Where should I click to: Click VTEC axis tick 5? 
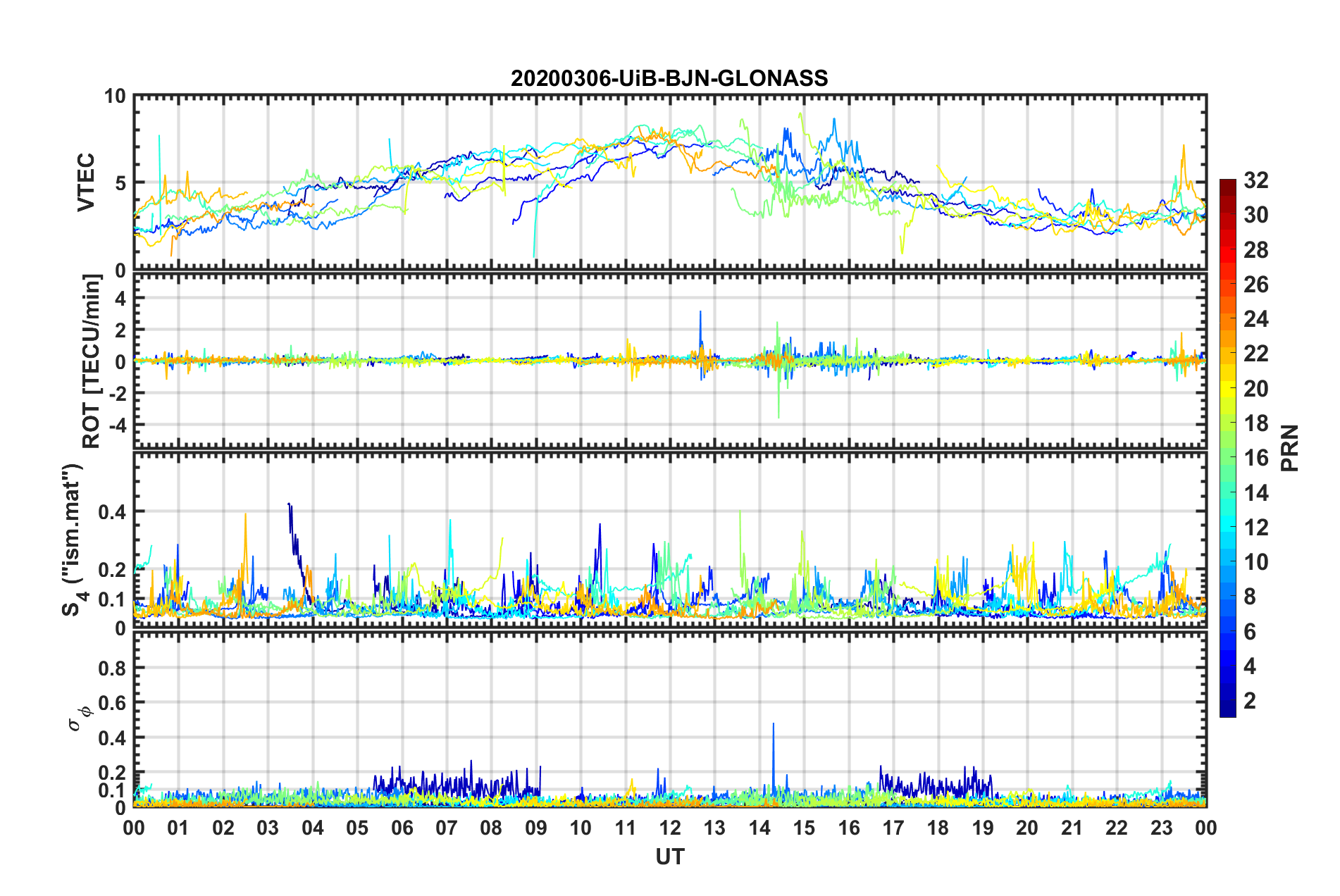[x=120, y=183]
